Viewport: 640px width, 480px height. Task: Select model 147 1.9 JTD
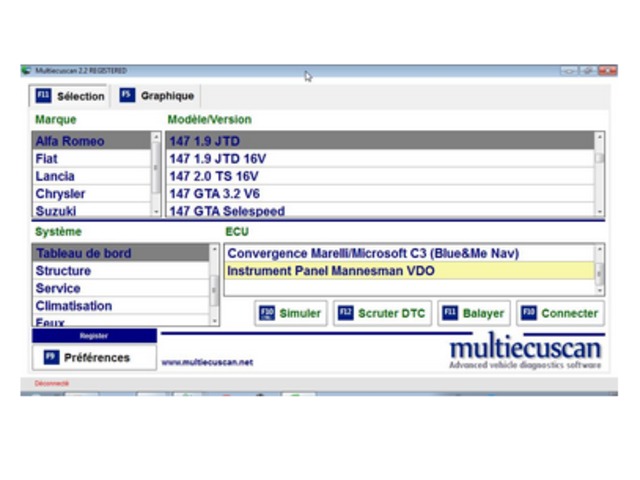pos(380,141)
